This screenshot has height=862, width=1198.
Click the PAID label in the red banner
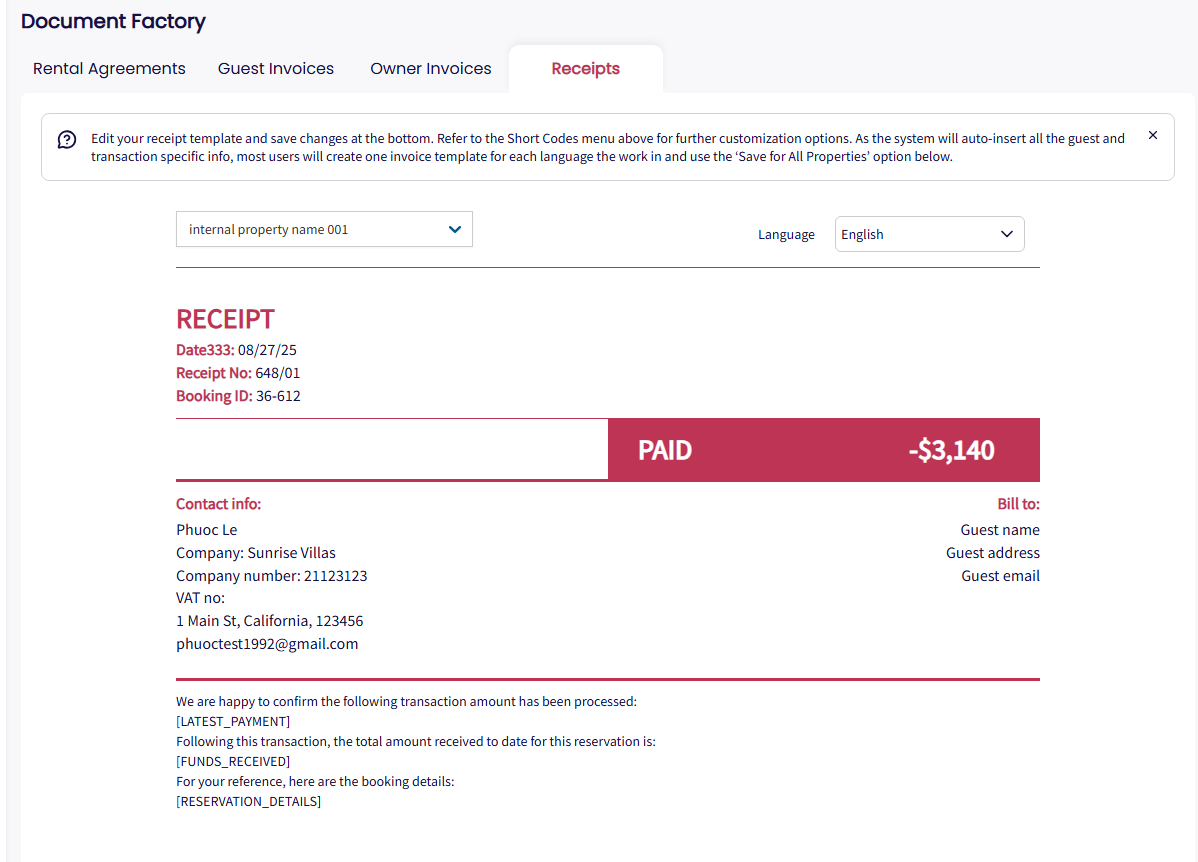pyautogui.click(x=665, y=450)
